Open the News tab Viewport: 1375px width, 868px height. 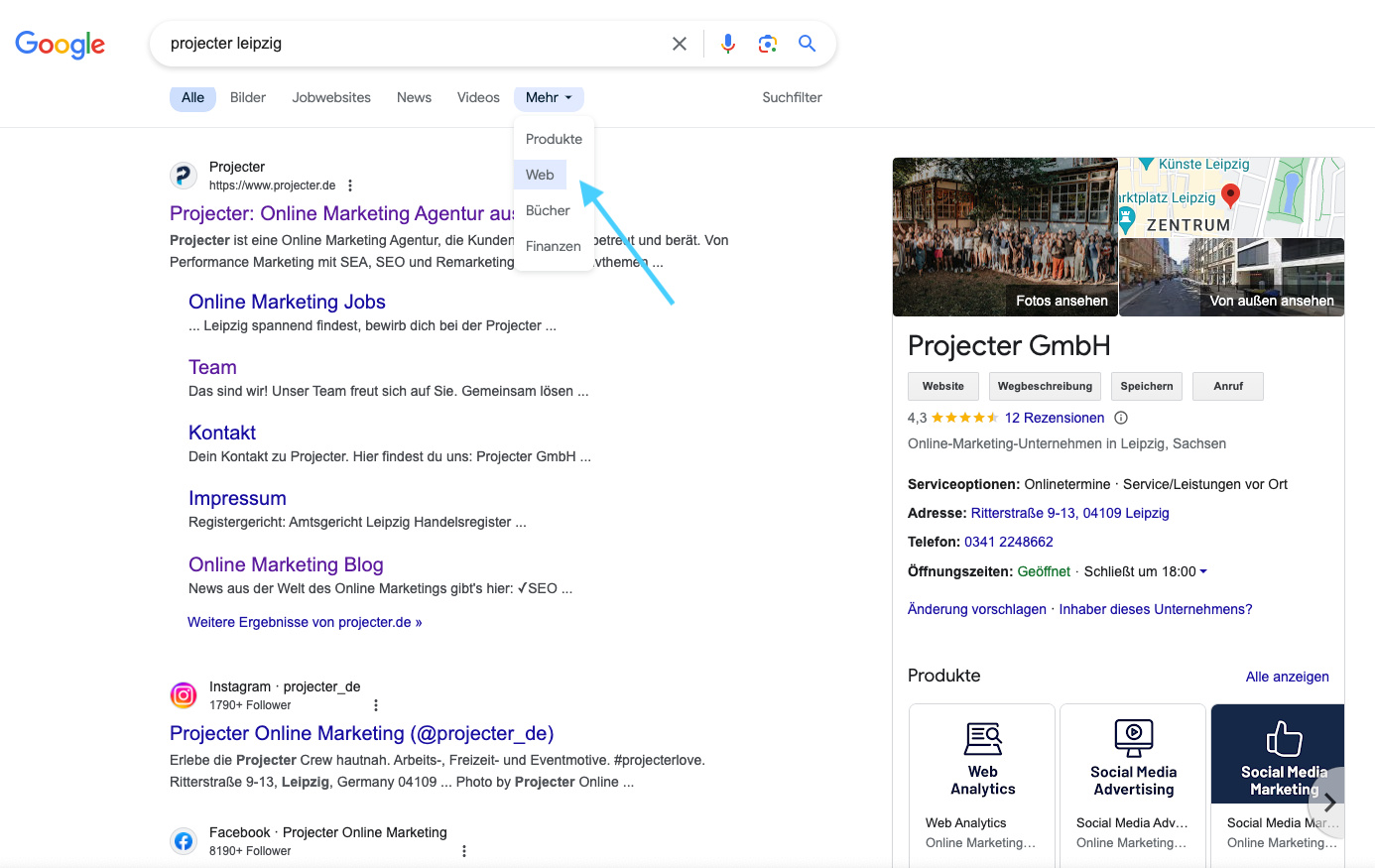click(414, 97)
